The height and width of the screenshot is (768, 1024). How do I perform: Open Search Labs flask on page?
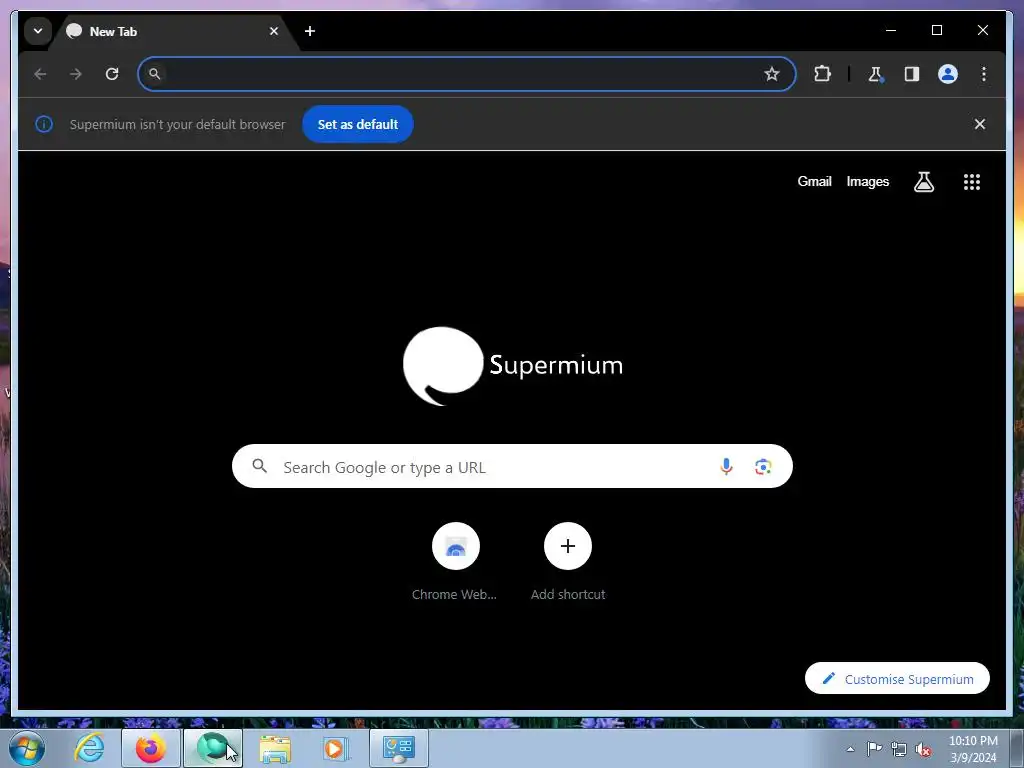923,182
